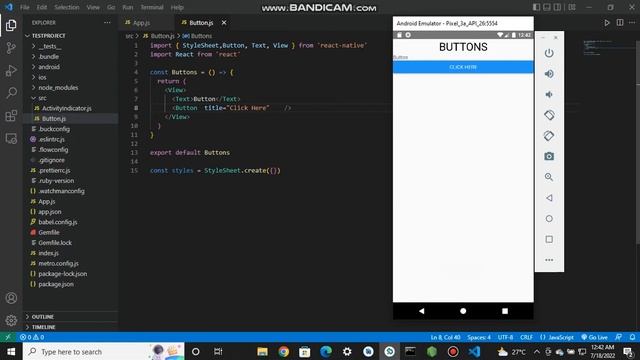Toggle the panel layout icon
Image resolution: width=640 pixels, height=360 pixels.
tap(547, 7)
